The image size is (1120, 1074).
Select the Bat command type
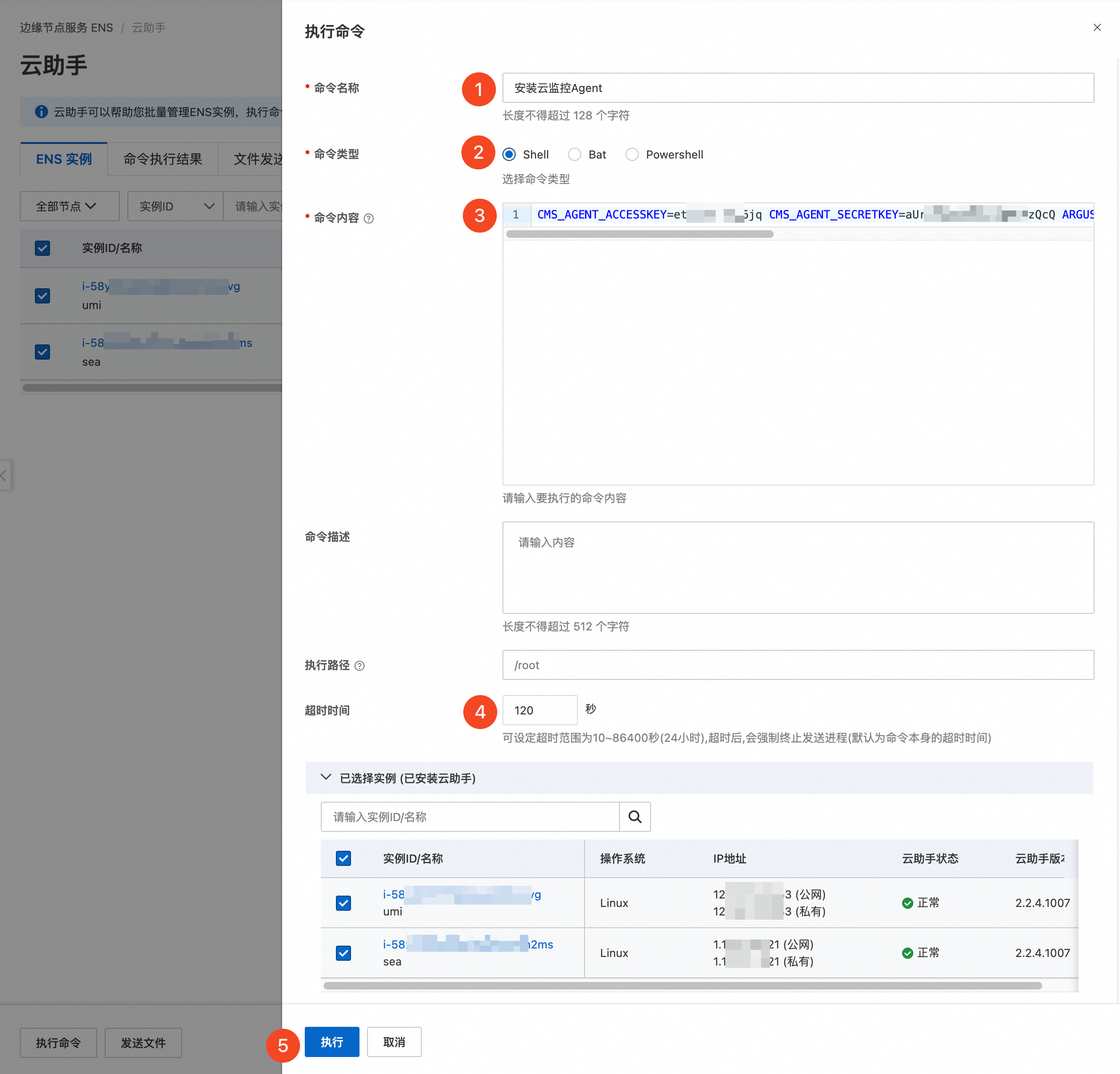574,155
